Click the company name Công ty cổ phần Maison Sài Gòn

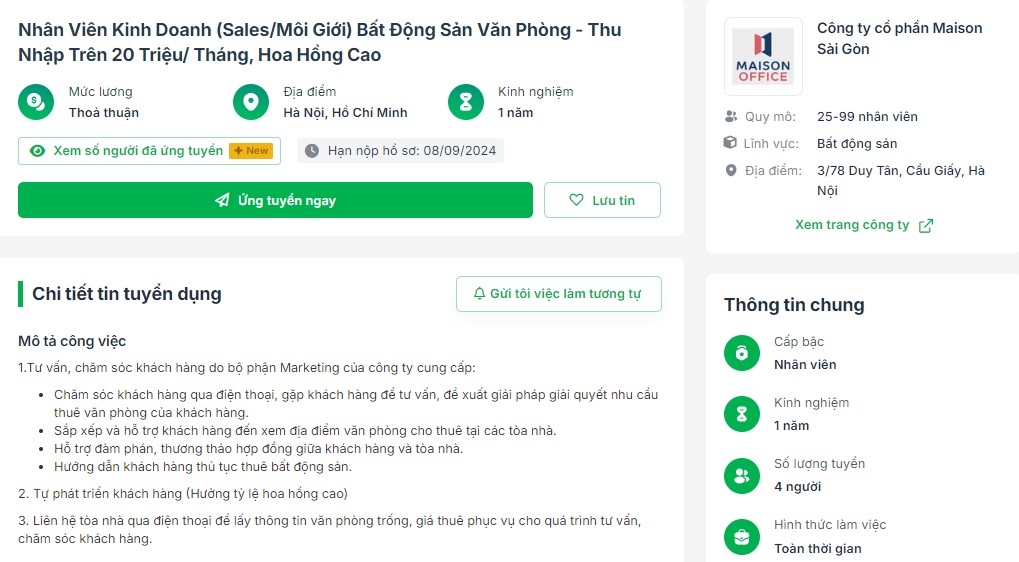coord(899,38)
